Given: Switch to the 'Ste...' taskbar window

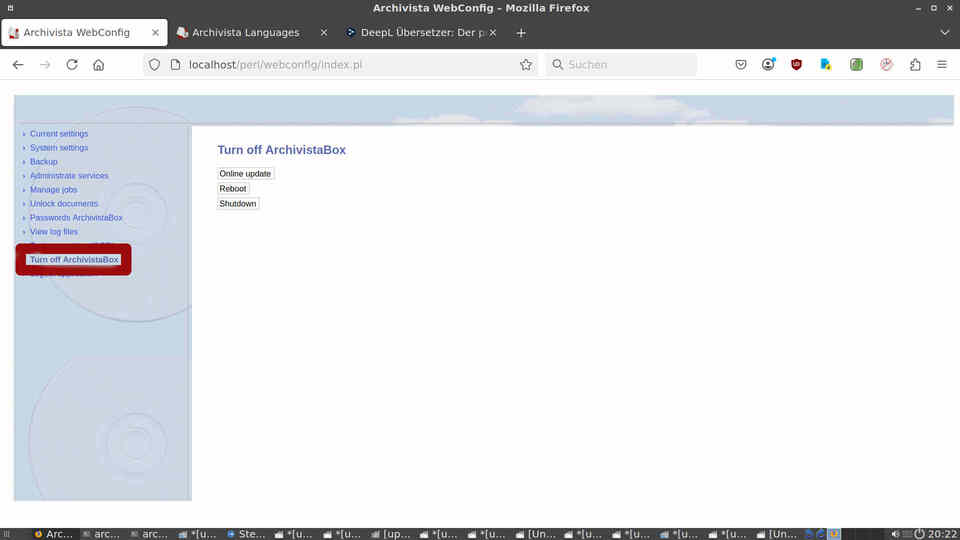Looking at the screenshot, I should [x=246, y=534].
